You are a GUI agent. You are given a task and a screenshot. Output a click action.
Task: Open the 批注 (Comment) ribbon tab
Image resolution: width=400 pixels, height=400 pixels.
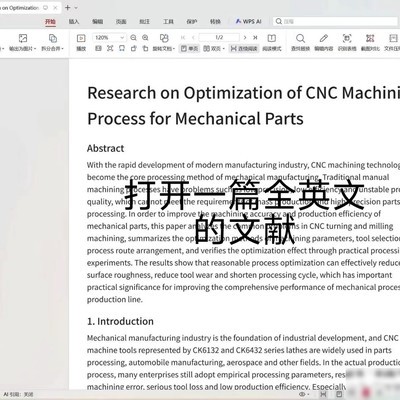(144, 22)
